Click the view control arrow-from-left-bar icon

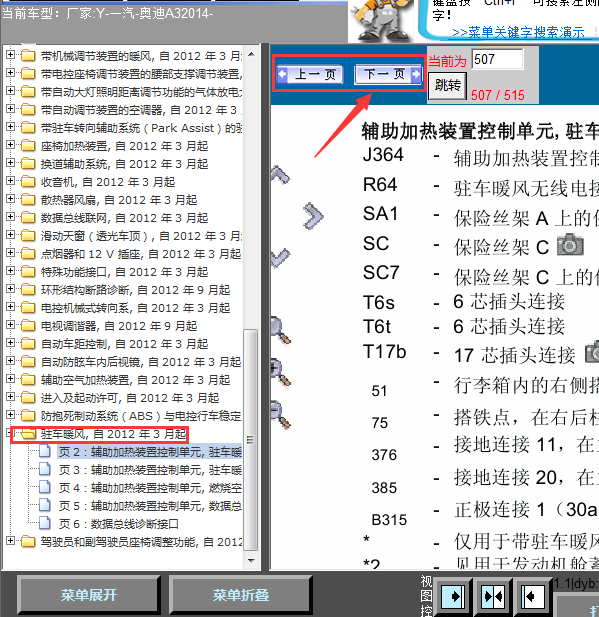[533, 597]
